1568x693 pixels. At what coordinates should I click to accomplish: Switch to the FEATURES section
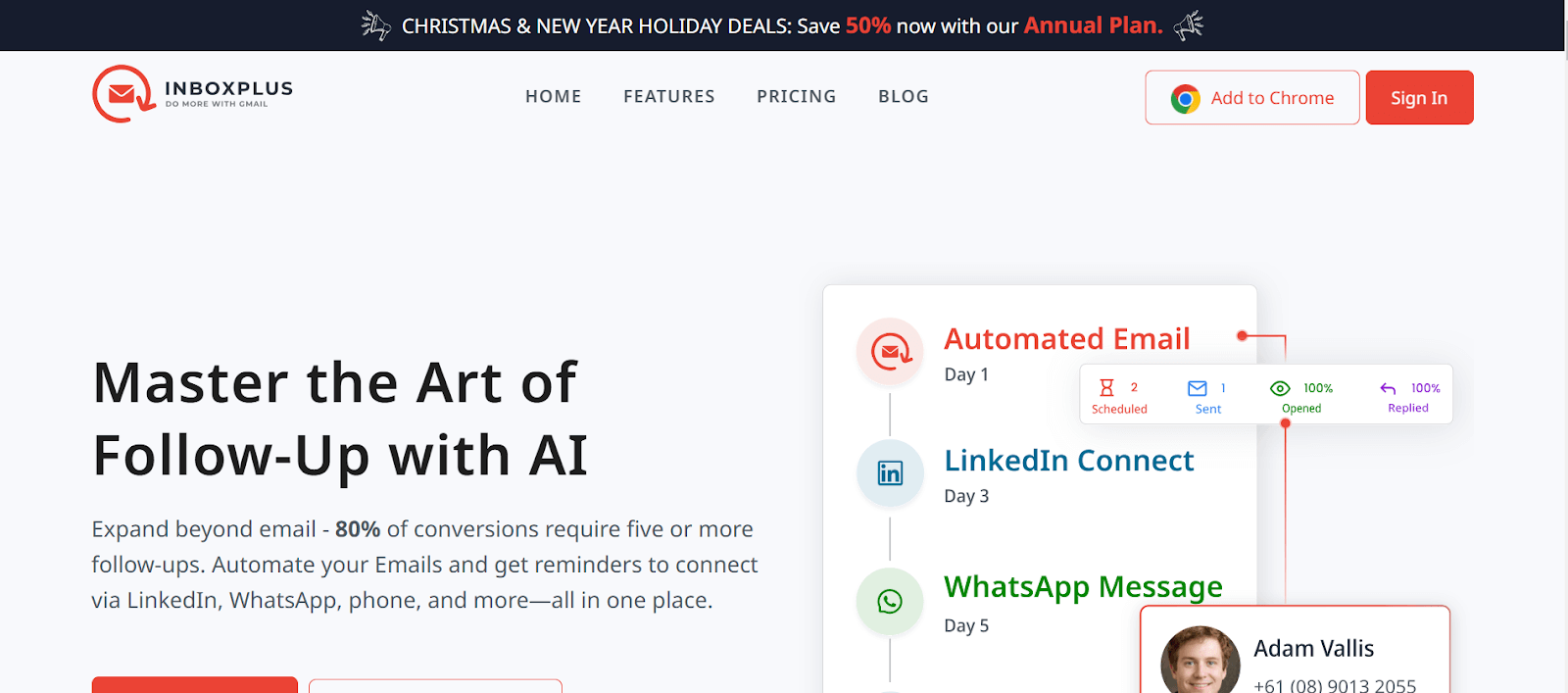coord(668,96)
